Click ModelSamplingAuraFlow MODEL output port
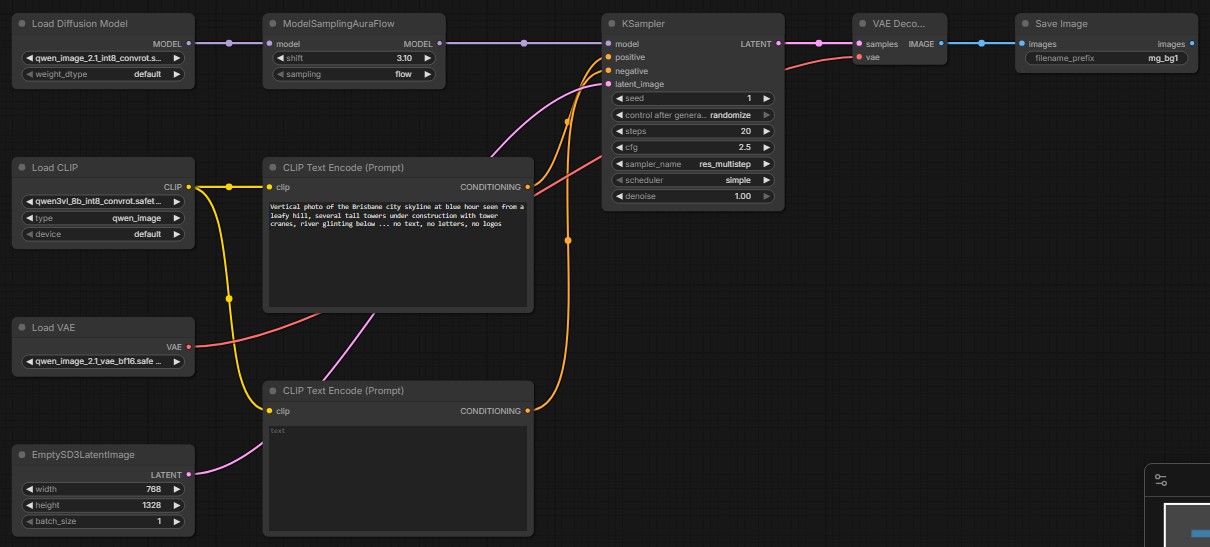Viewport: 1210px width, 547px height. tap(441, 44)
